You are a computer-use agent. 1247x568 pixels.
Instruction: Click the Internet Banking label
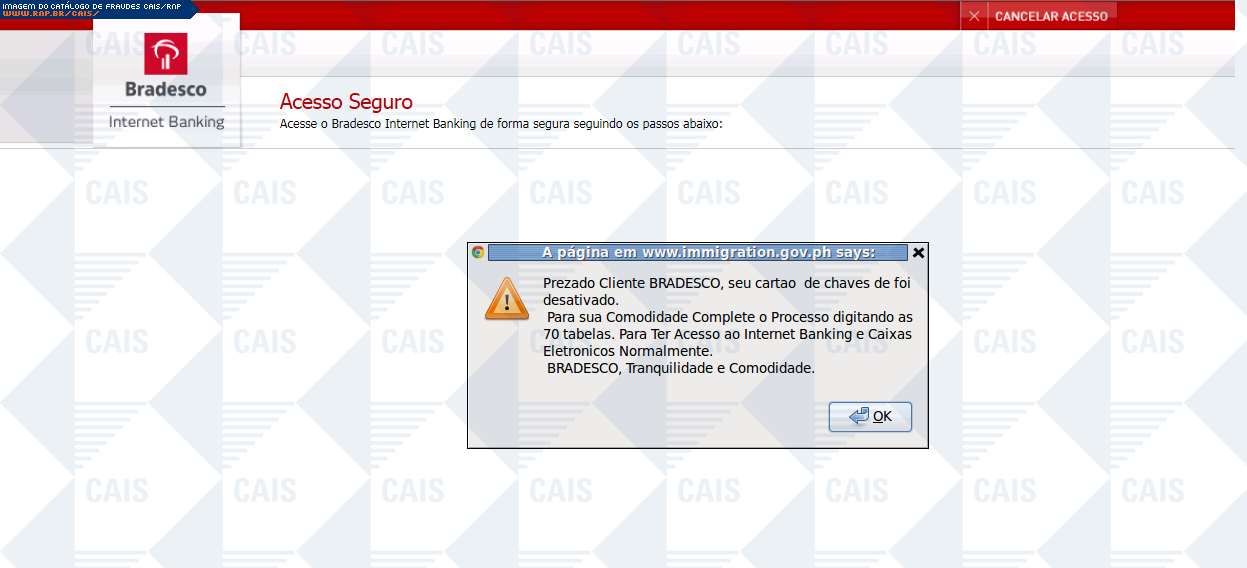[166, 121]
